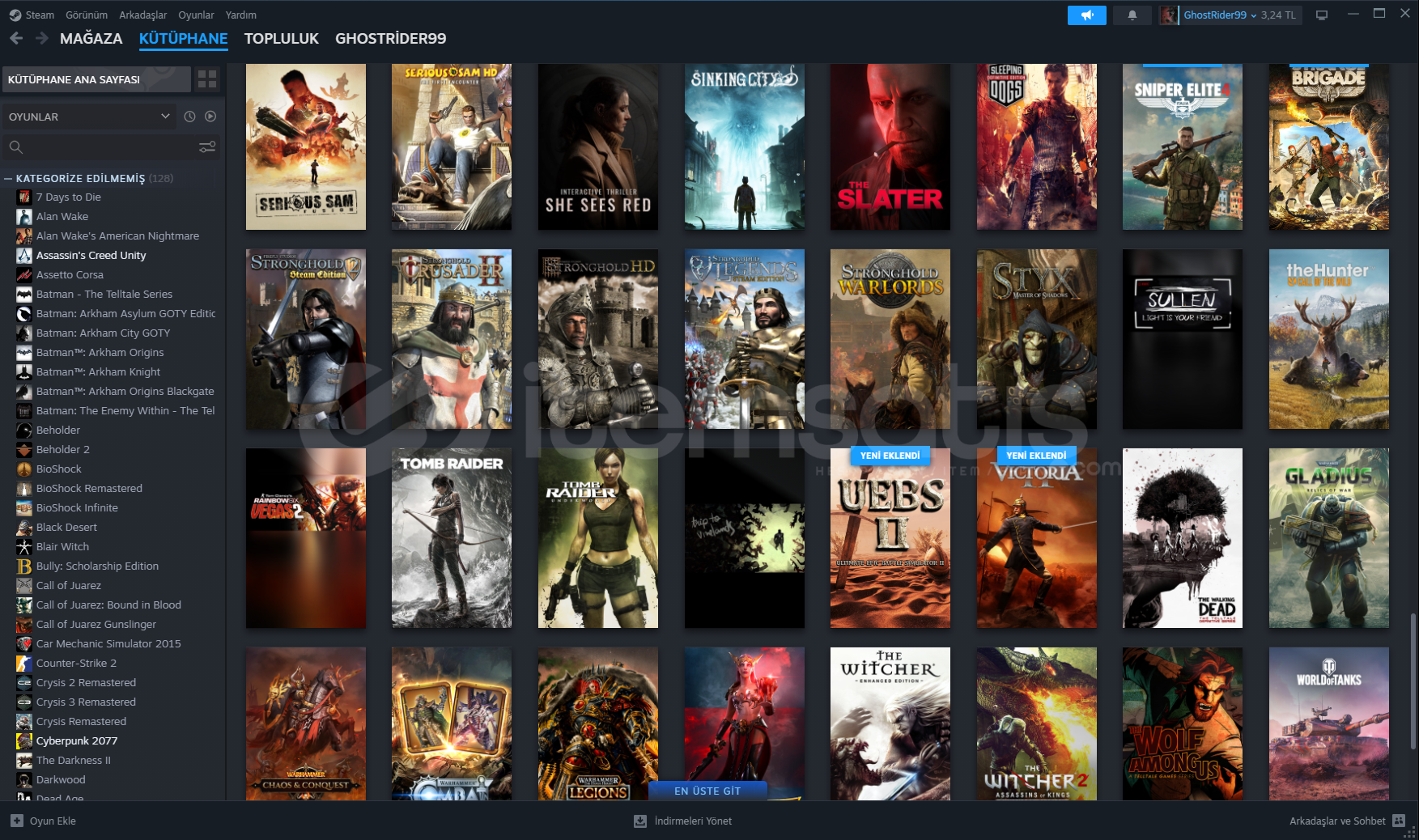1419x840 pixels.
Task: Go to the KÜTÜPHANE tab
Action: [184, 38]
